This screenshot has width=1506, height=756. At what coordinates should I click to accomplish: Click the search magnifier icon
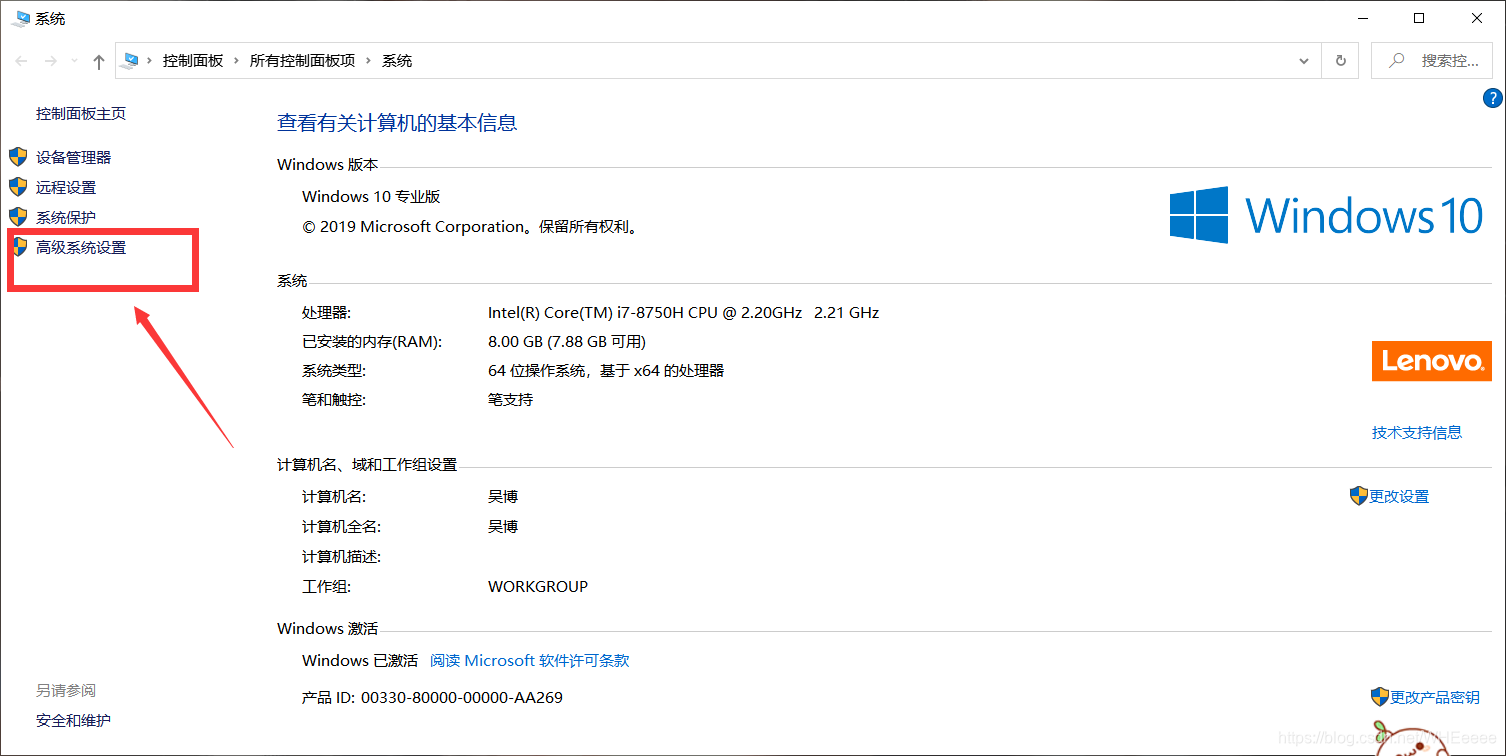click(x=1396, y=60)
